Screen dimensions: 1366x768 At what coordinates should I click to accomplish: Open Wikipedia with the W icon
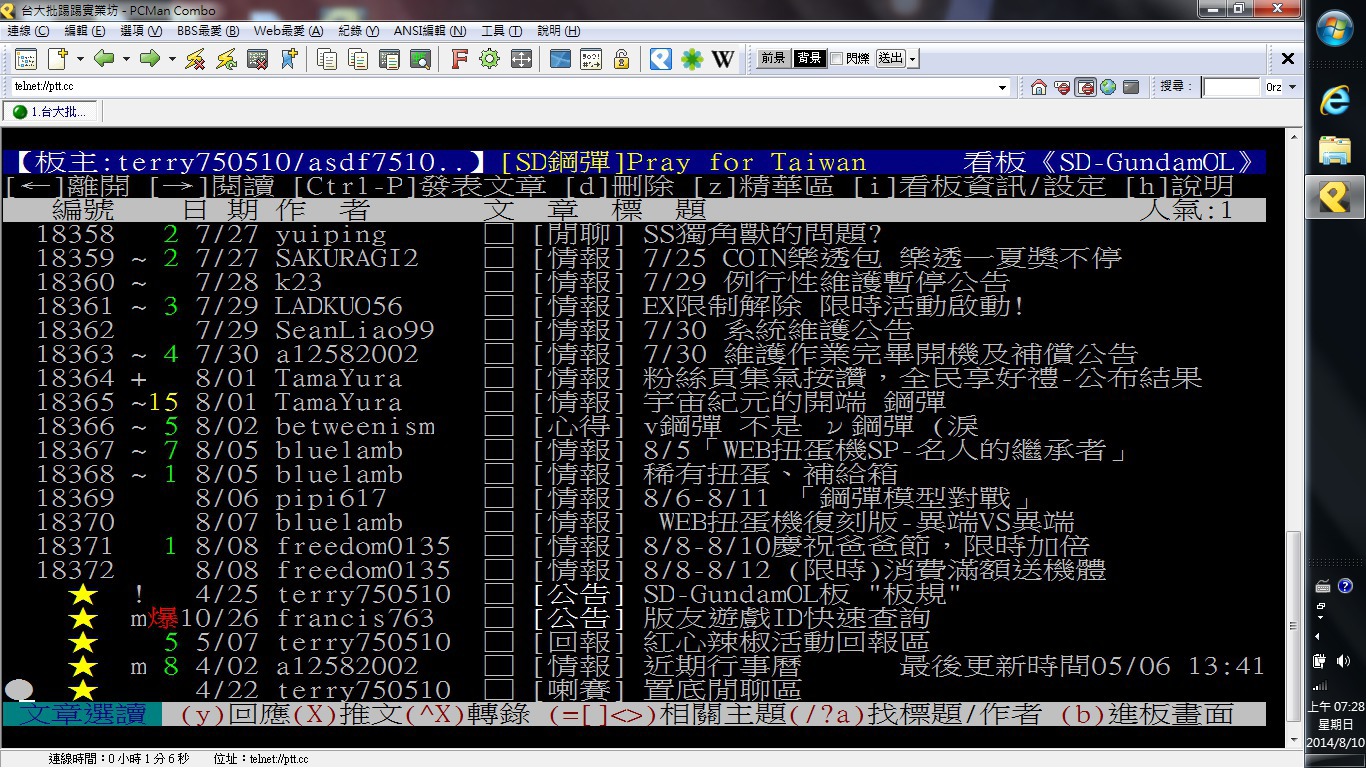click(x=722, y=59)
